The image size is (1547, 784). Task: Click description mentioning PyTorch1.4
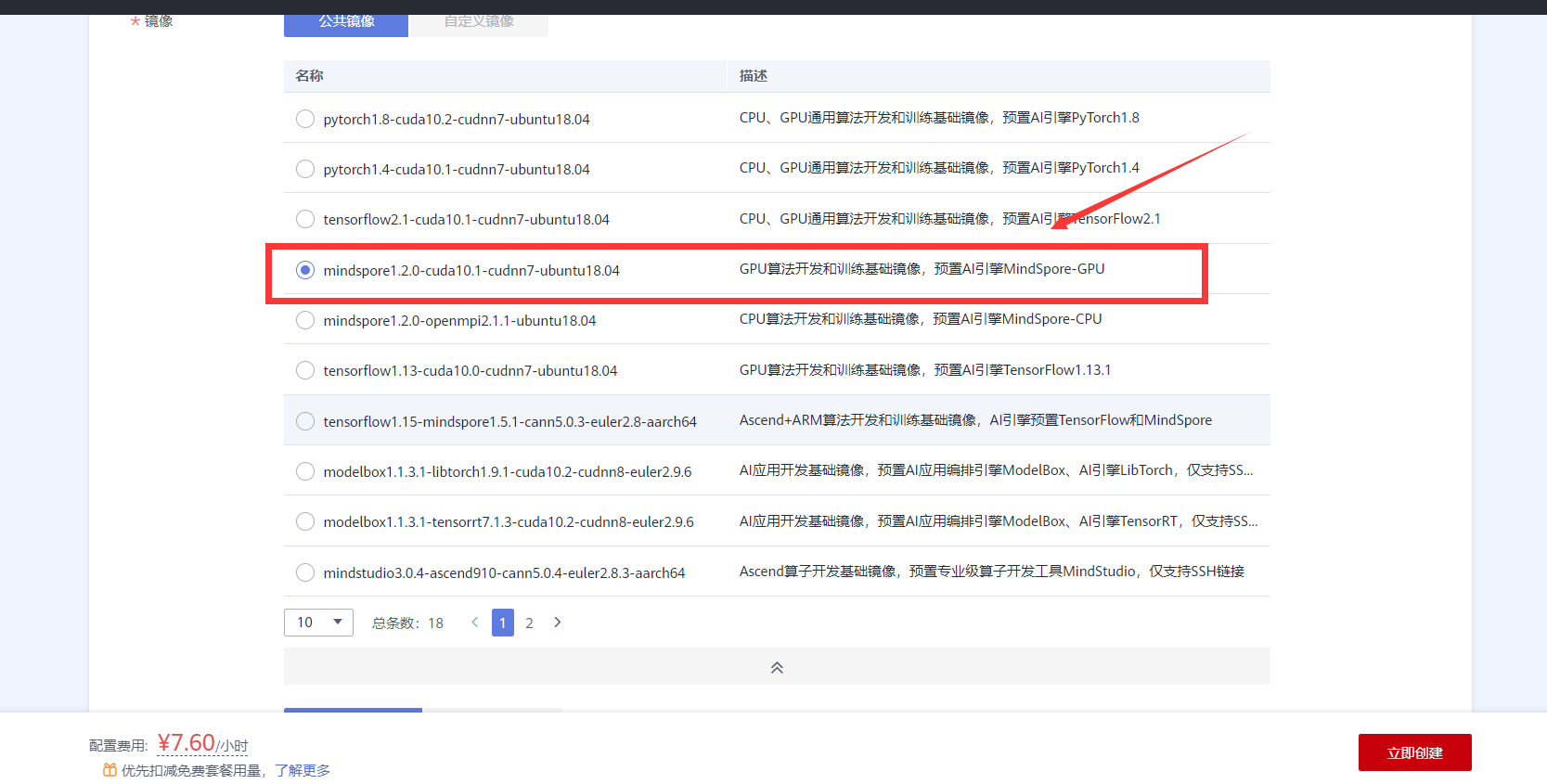(939, 168)
